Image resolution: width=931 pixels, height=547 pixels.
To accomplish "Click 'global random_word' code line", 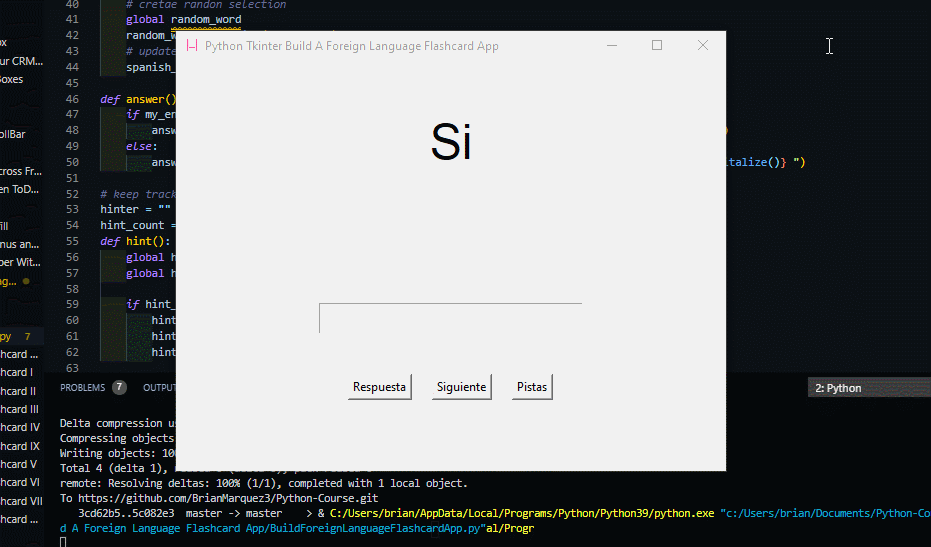I will (183, 20).
